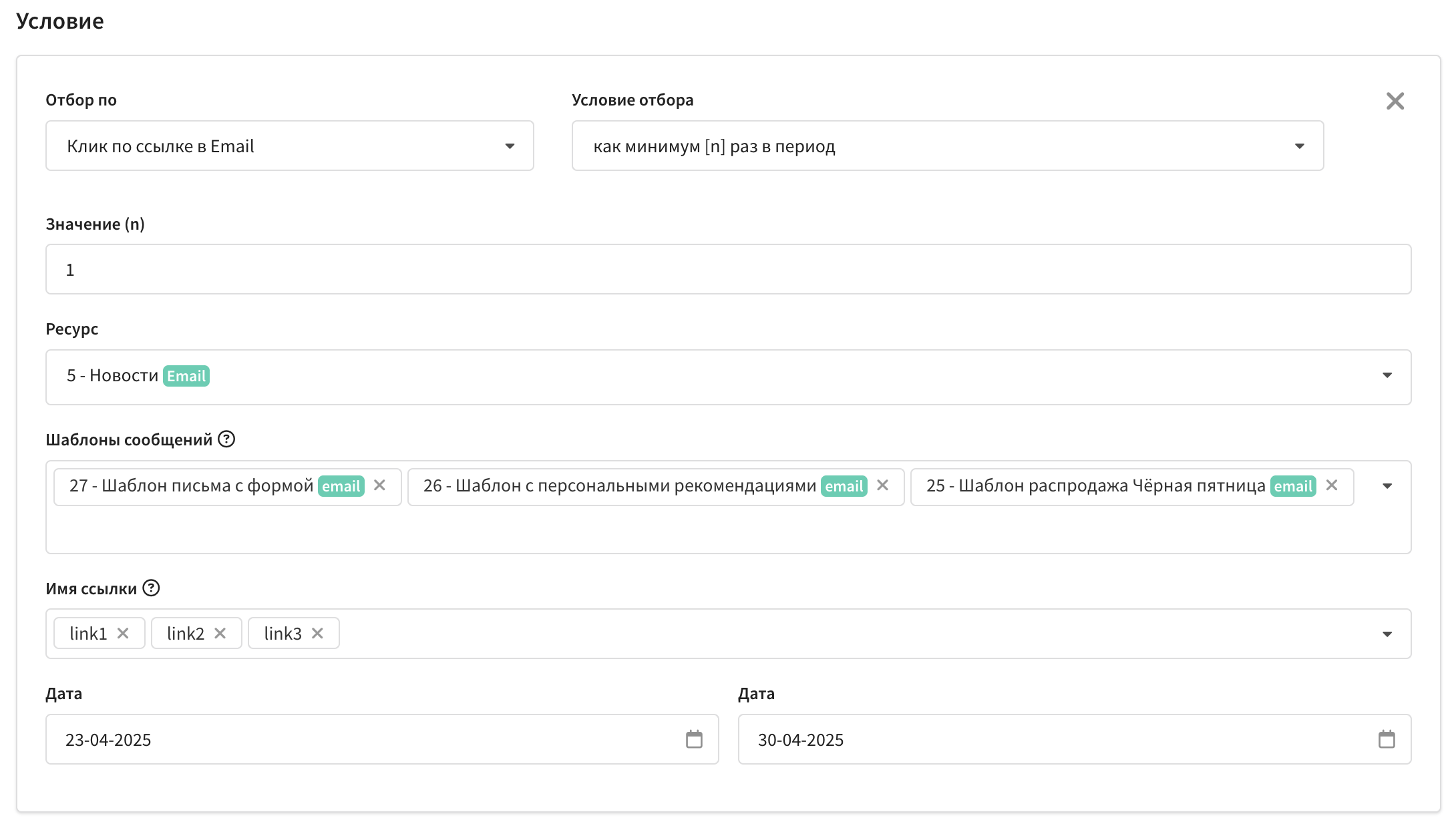
Task: Remove template 27 Шаблон письма с формой
Action: (379, 485)
